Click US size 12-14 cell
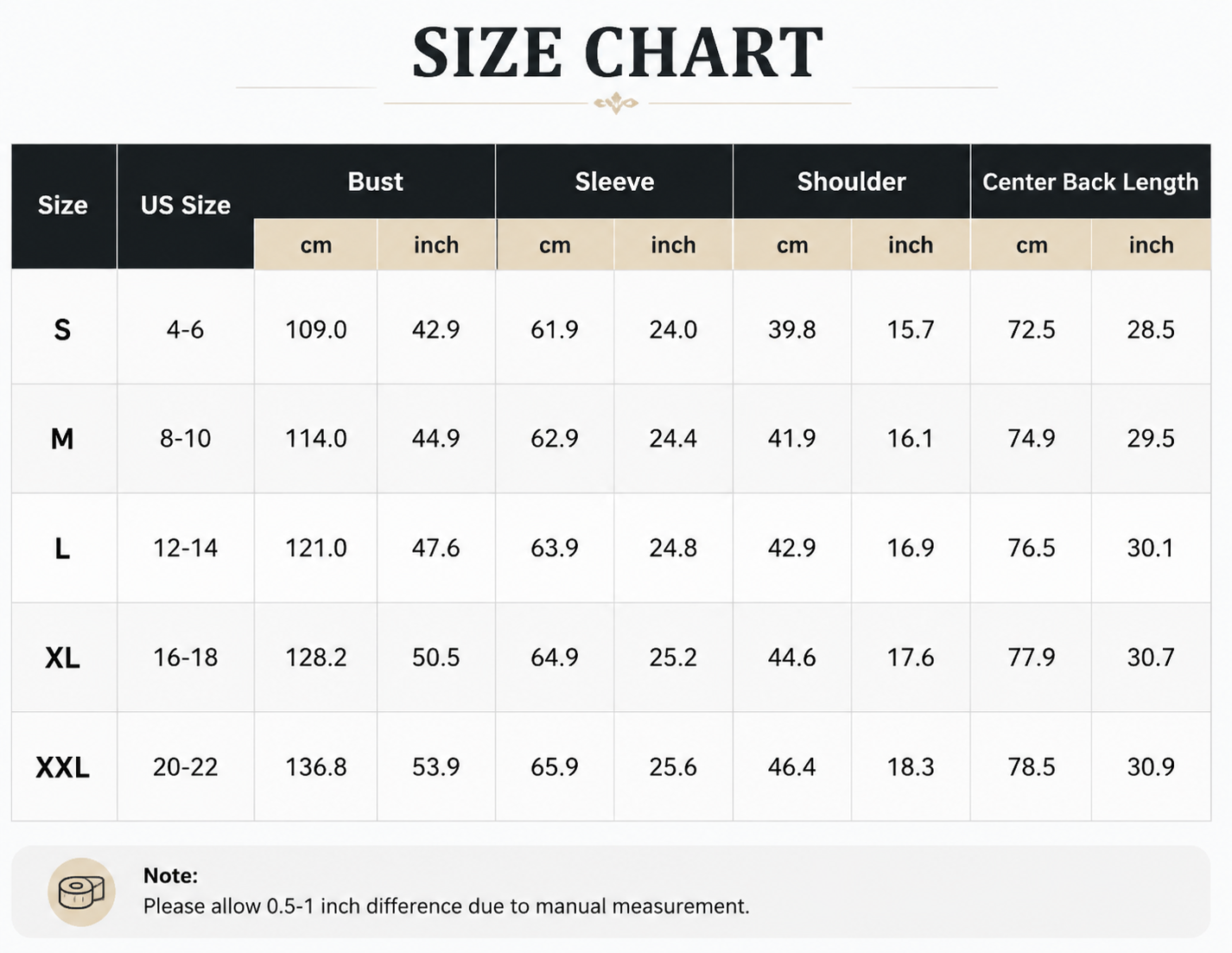Screen dimensions: 1232x953 click(186, 548)
